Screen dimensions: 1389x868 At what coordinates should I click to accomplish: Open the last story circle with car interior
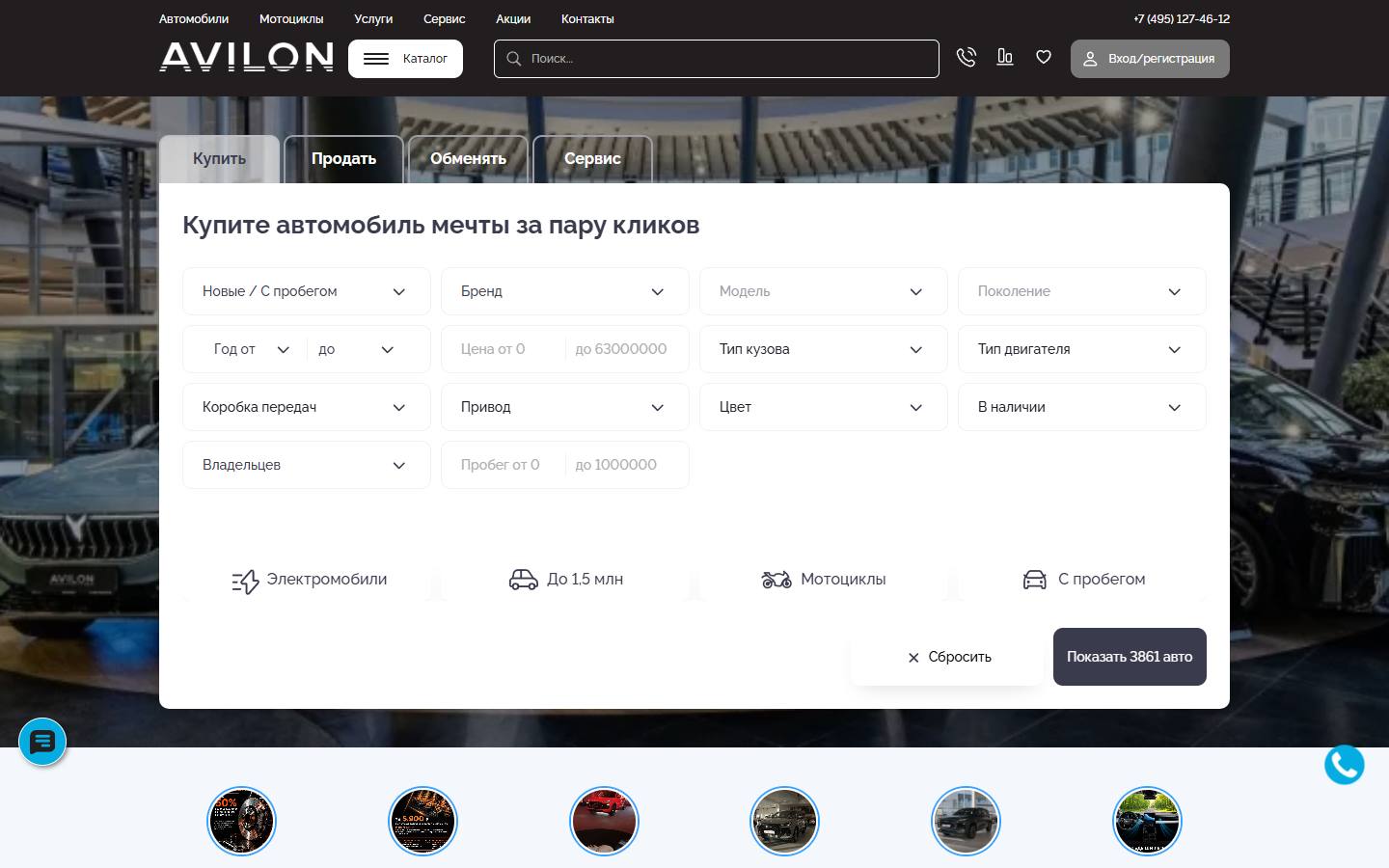(x=1147, y=822)
